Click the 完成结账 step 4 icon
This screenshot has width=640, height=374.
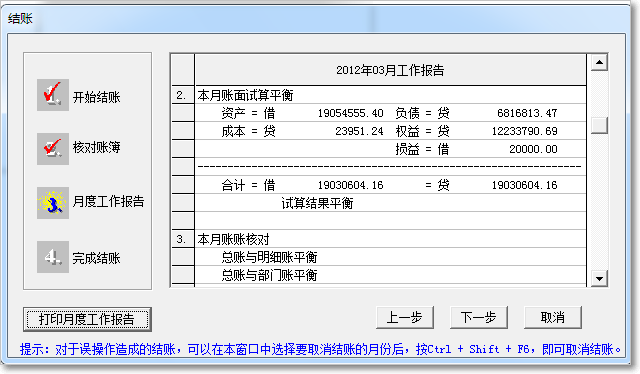(x=53, y=257)
